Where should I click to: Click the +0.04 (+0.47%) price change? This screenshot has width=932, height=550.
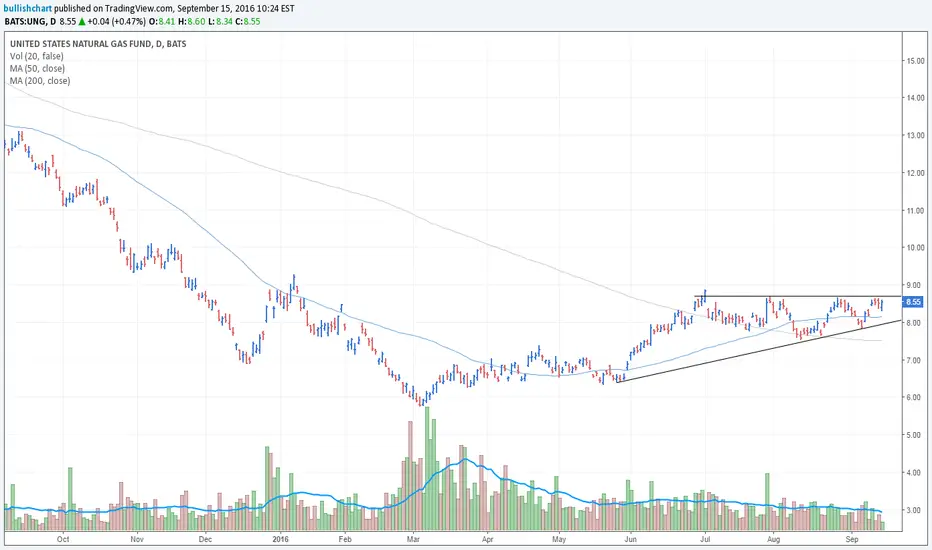coord(116,21)
